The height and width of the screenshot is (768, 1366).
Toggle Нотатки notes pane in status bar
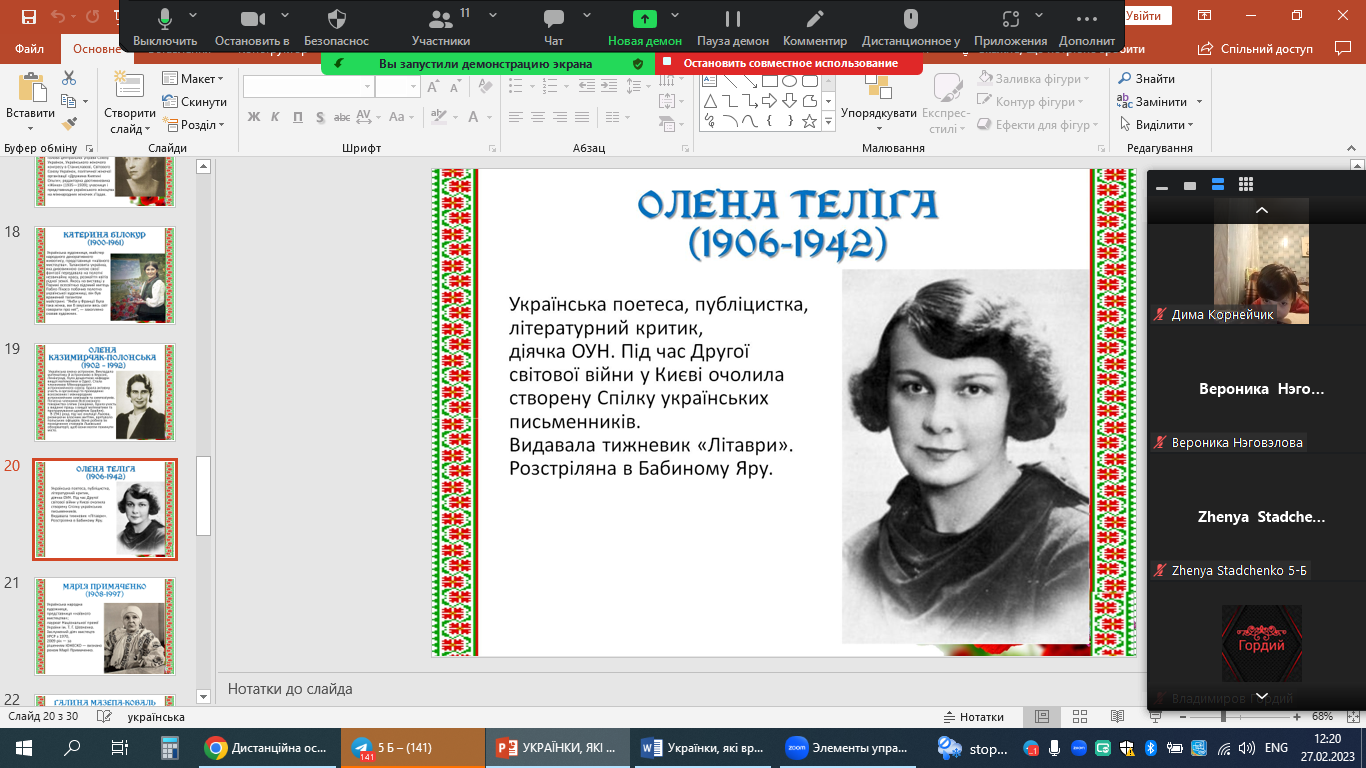point(974,717)
